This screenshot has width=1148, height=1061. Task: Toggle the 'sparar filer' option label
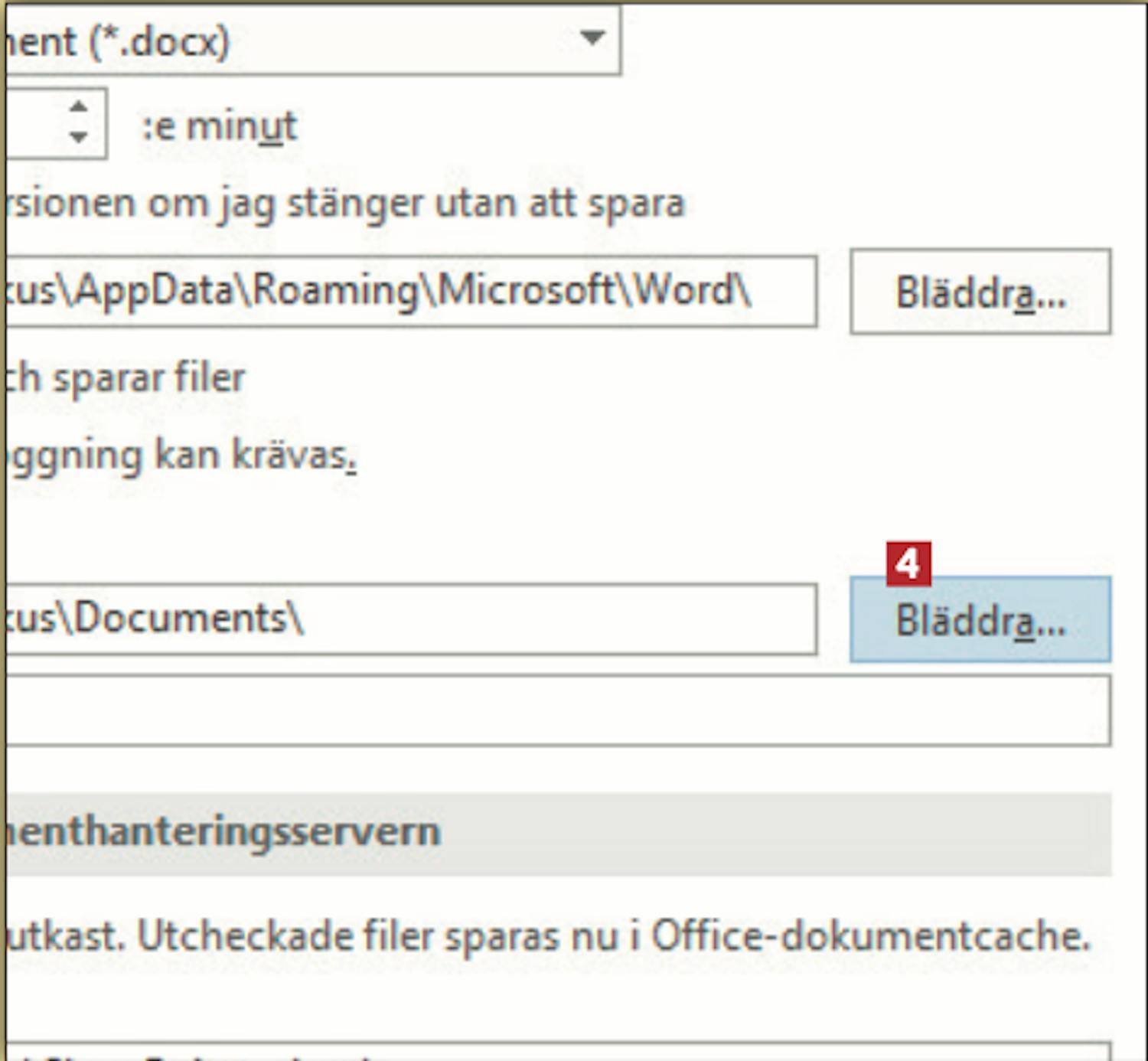[126, 378]
